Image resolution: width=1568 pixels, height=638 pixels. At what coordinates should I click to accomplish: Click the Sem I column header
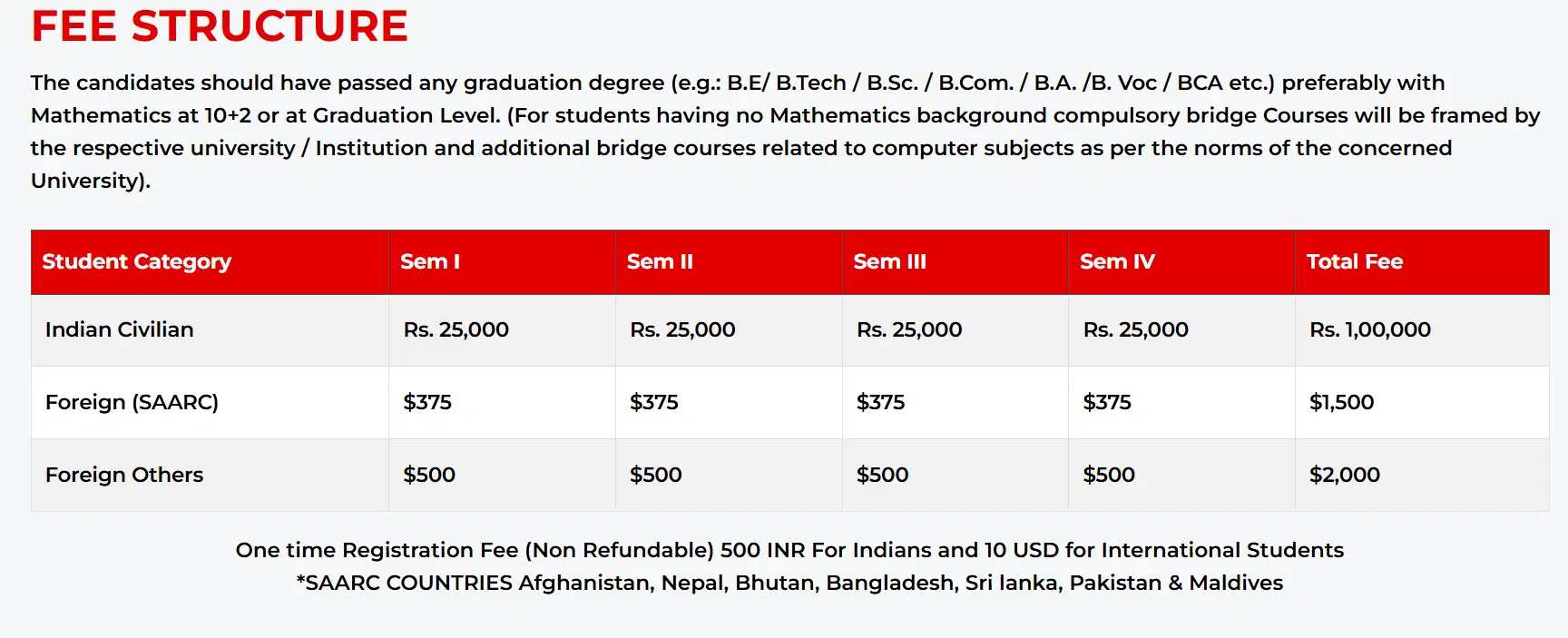pos(430,261)
